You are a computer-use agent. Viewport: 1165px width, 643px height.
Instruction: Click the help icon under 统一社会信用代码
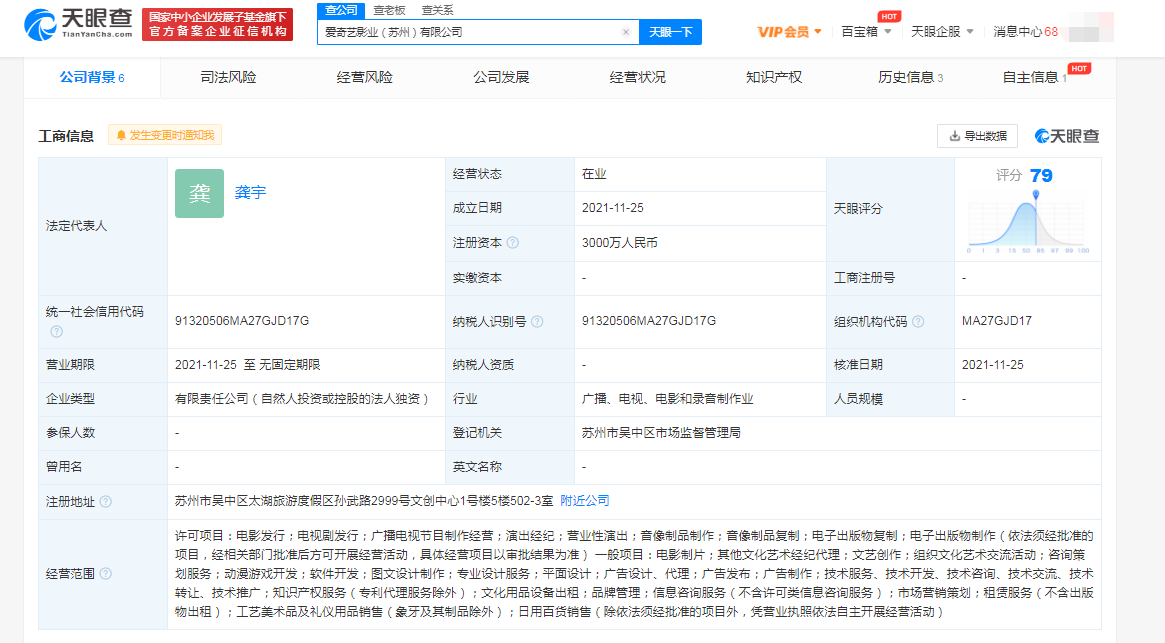[x=56, y=332]
